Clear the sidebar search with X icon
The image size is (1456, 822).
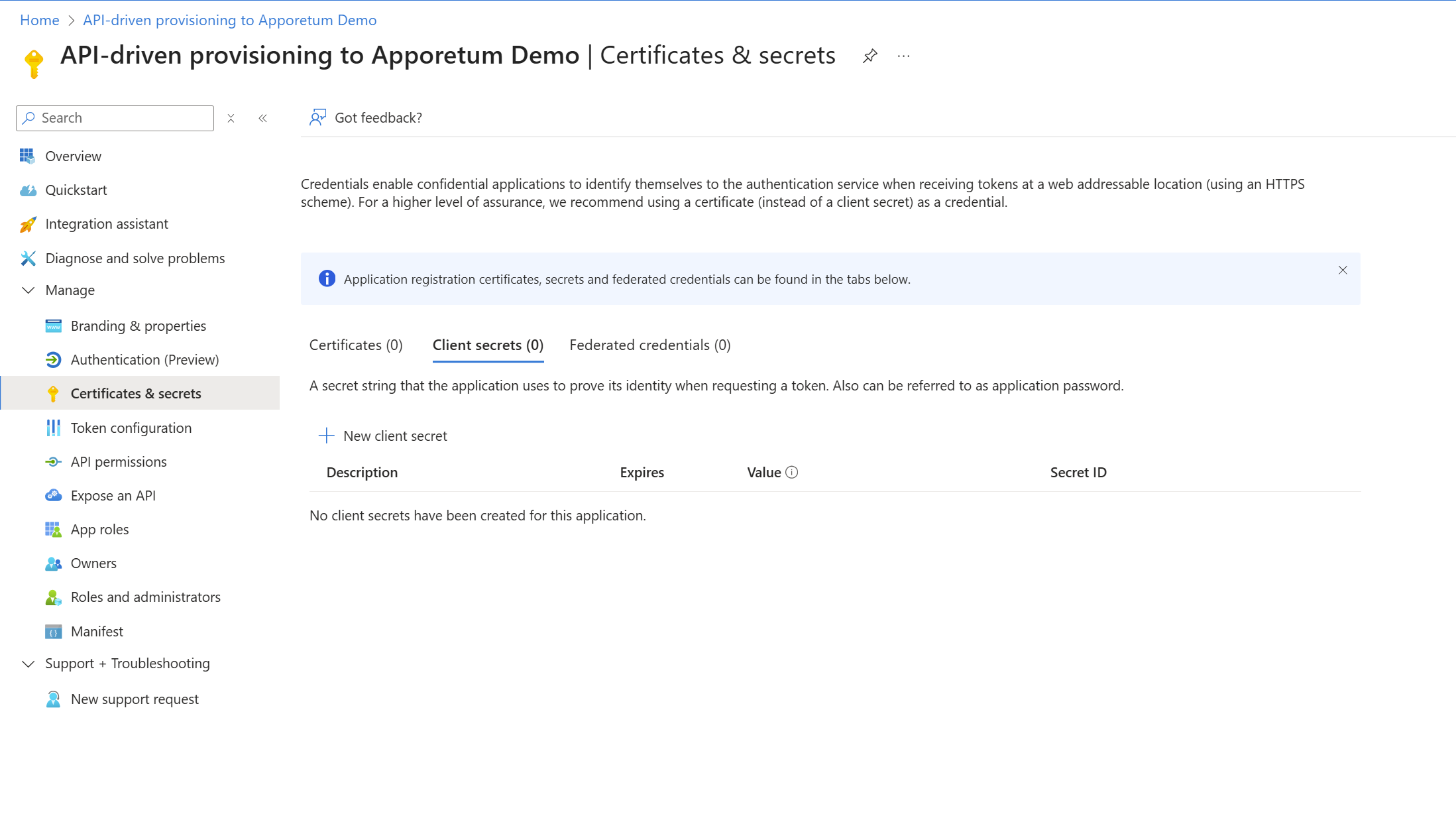coord(231,118)
